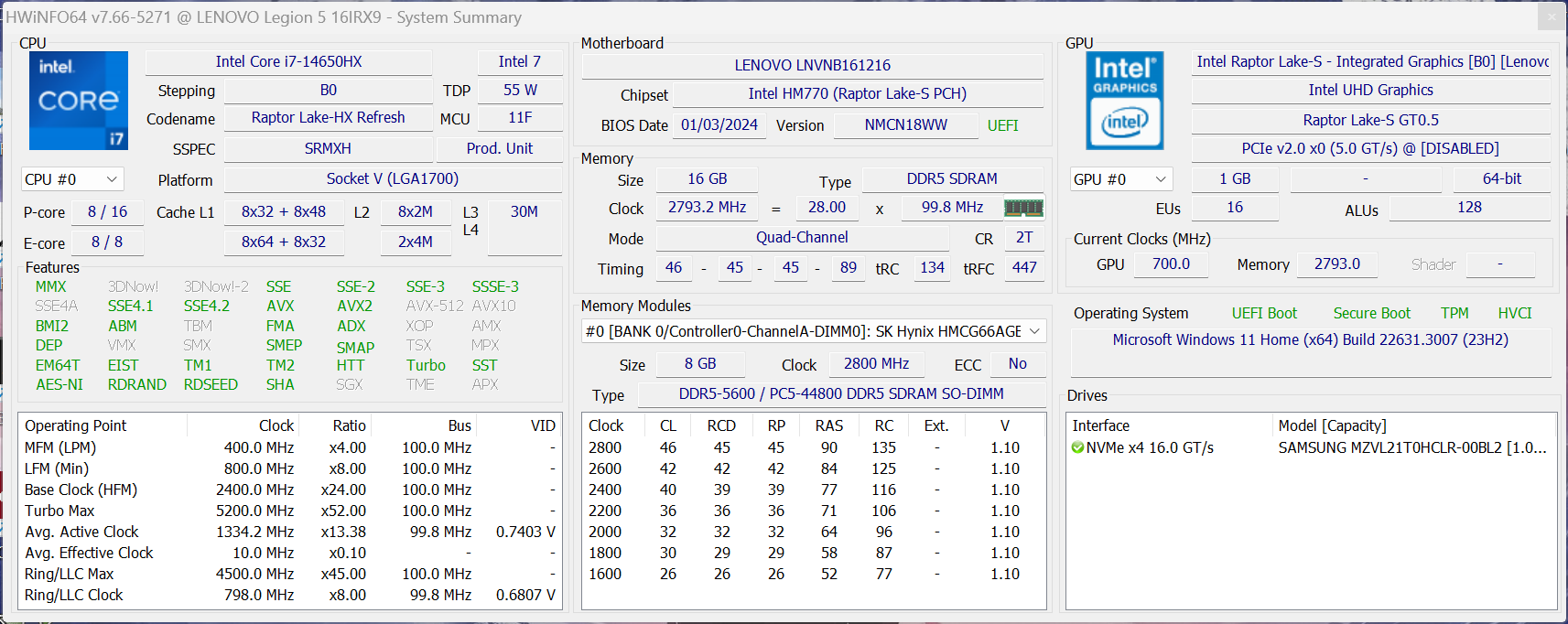Screen dimensions: 1568x624
Task: Click the Intel Graphics GPU logo
Action: [1125, 101]
